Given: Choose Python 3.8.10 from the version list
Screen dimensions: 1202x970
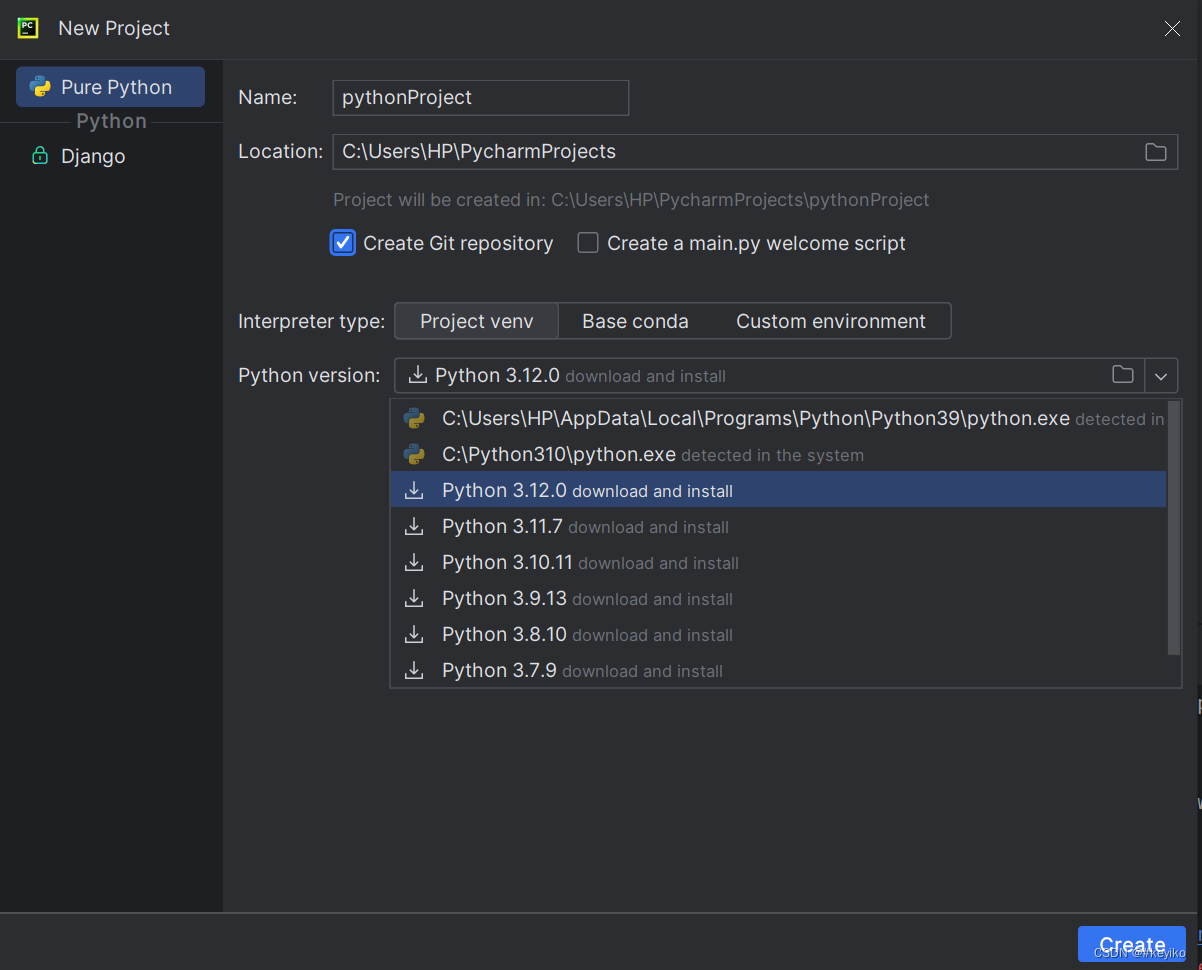Looking at the screenshot, I should (778, 635).
